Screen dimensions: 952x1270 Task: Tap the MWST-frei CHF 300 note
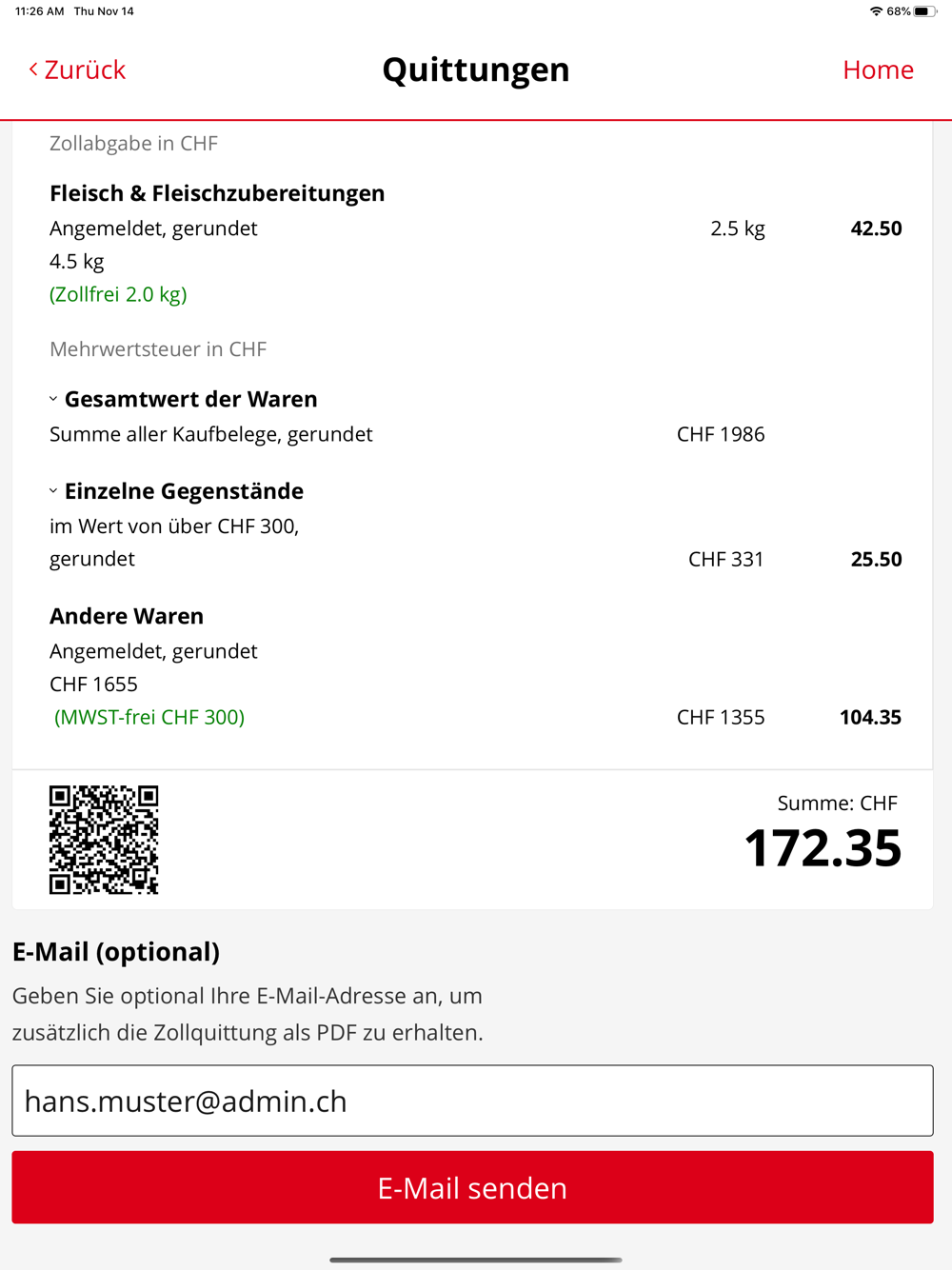coord(149,717)
